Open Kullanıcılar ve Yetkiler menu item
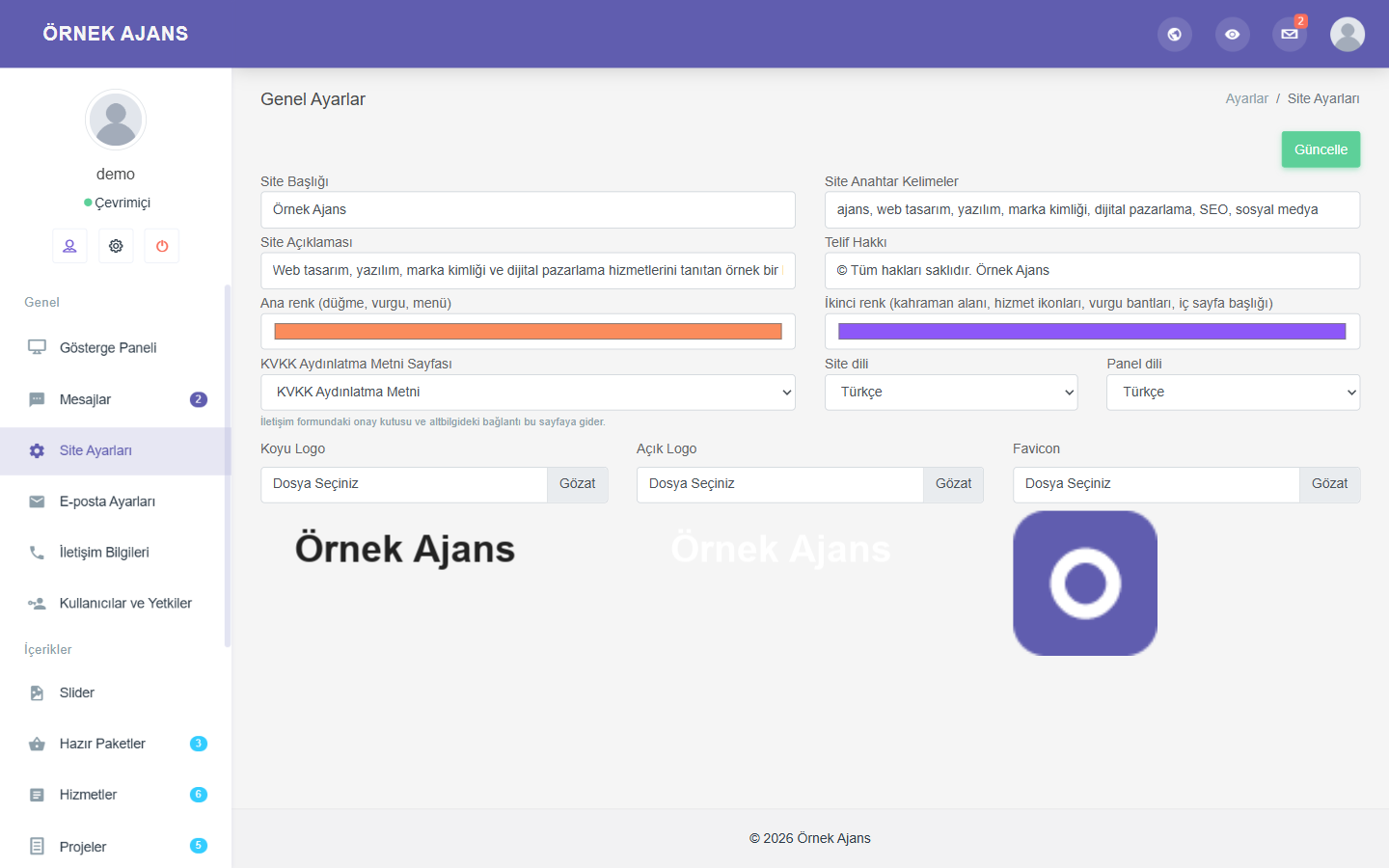Screen dimensions: 1389x868 point(114,604)
